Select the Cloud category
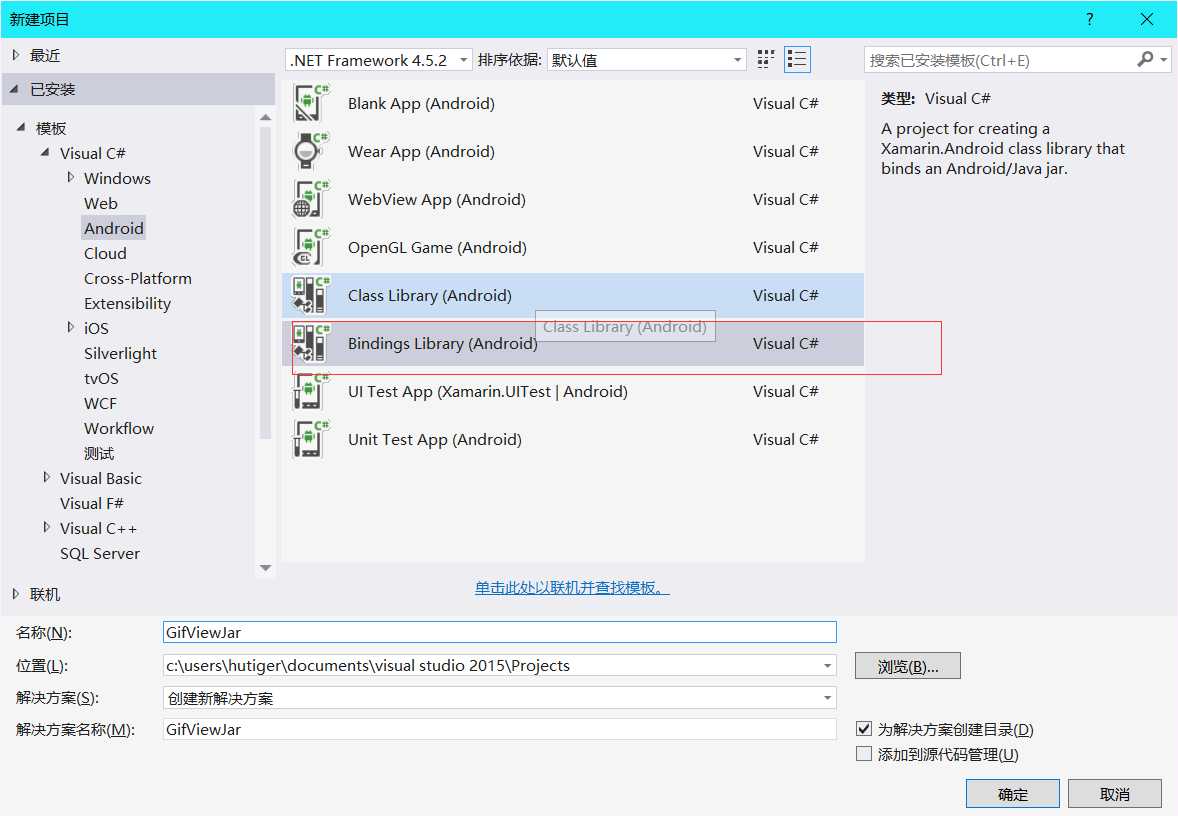 coord(105,253)
